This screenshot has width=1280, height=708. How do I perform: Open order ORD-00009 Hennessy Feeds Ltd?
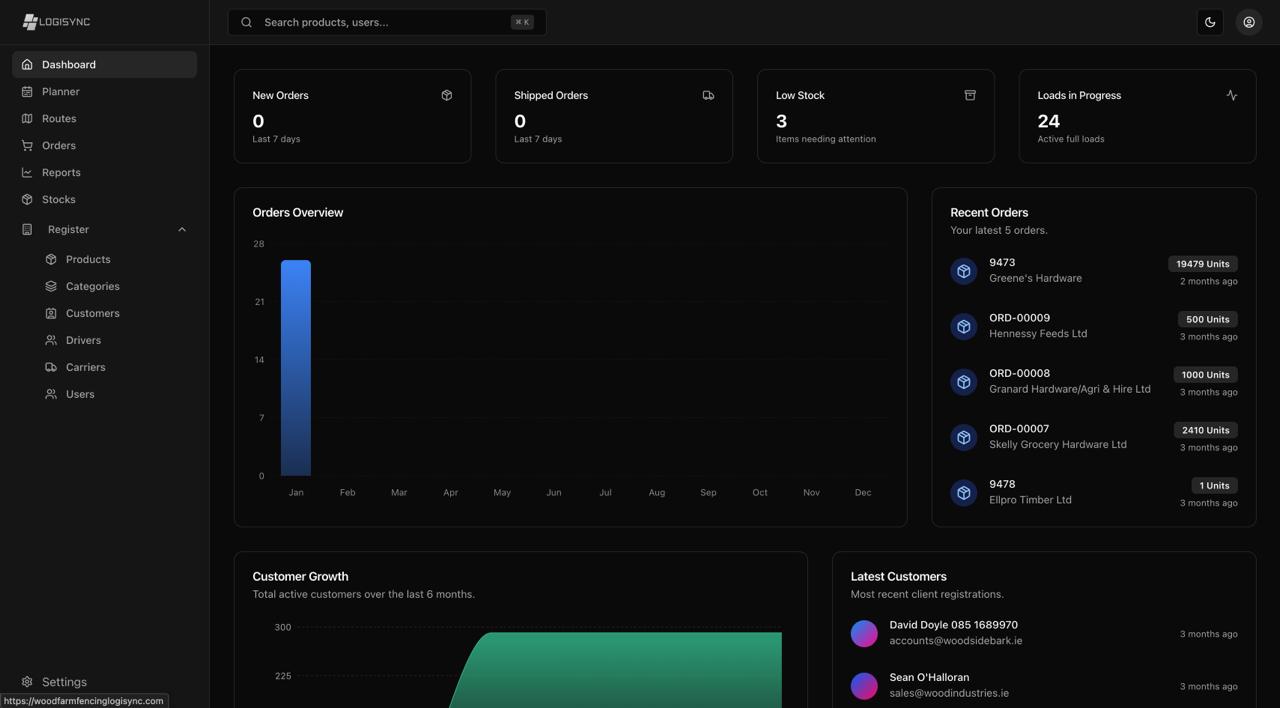coord(1094,326)
